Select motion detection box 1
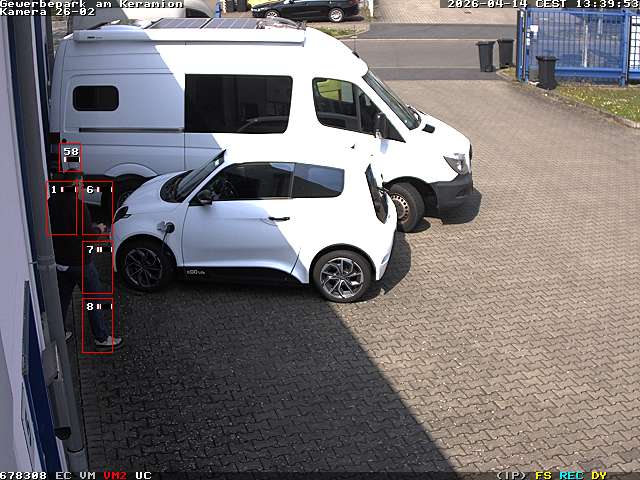The image size is (640, 480). click(x=61, y=209)
